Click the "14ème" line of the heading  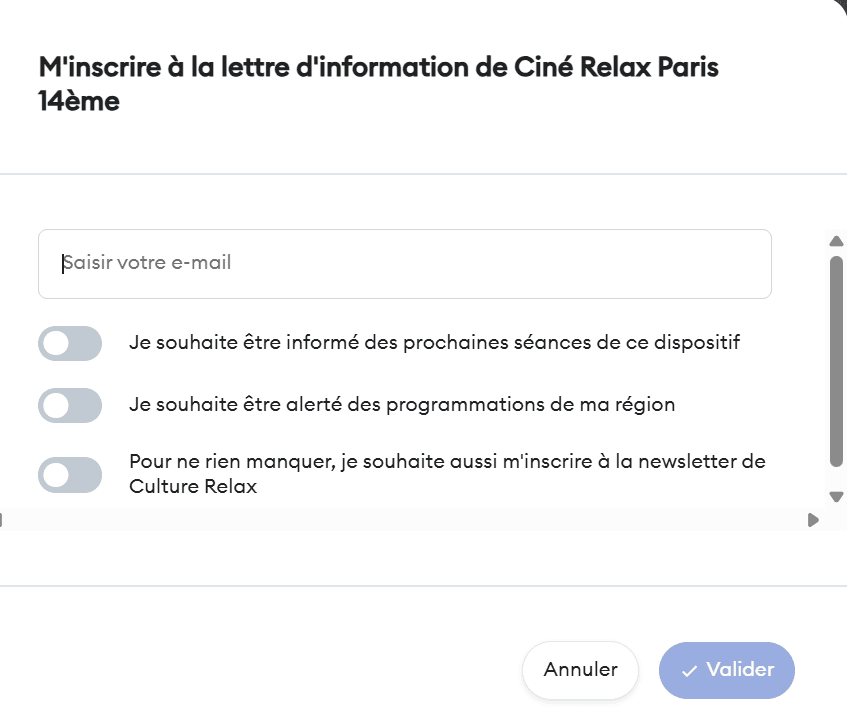(79, 101)
